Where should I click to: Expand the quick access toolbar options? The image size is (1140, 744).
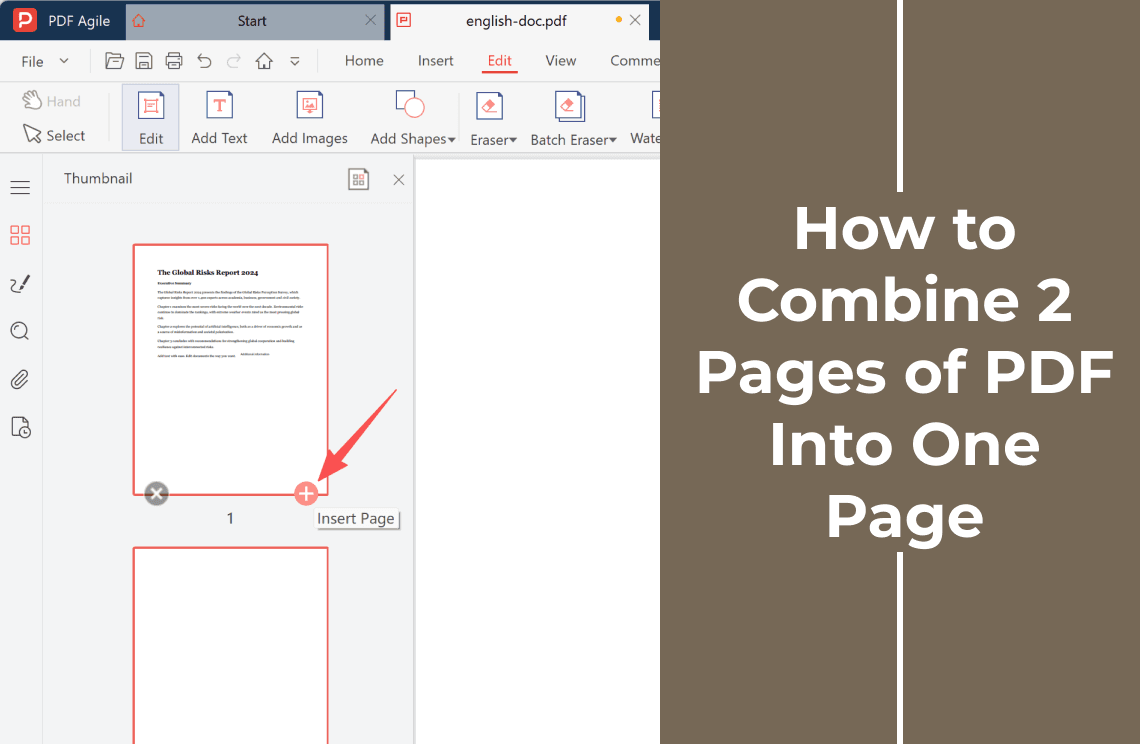(x=294, y=61)
